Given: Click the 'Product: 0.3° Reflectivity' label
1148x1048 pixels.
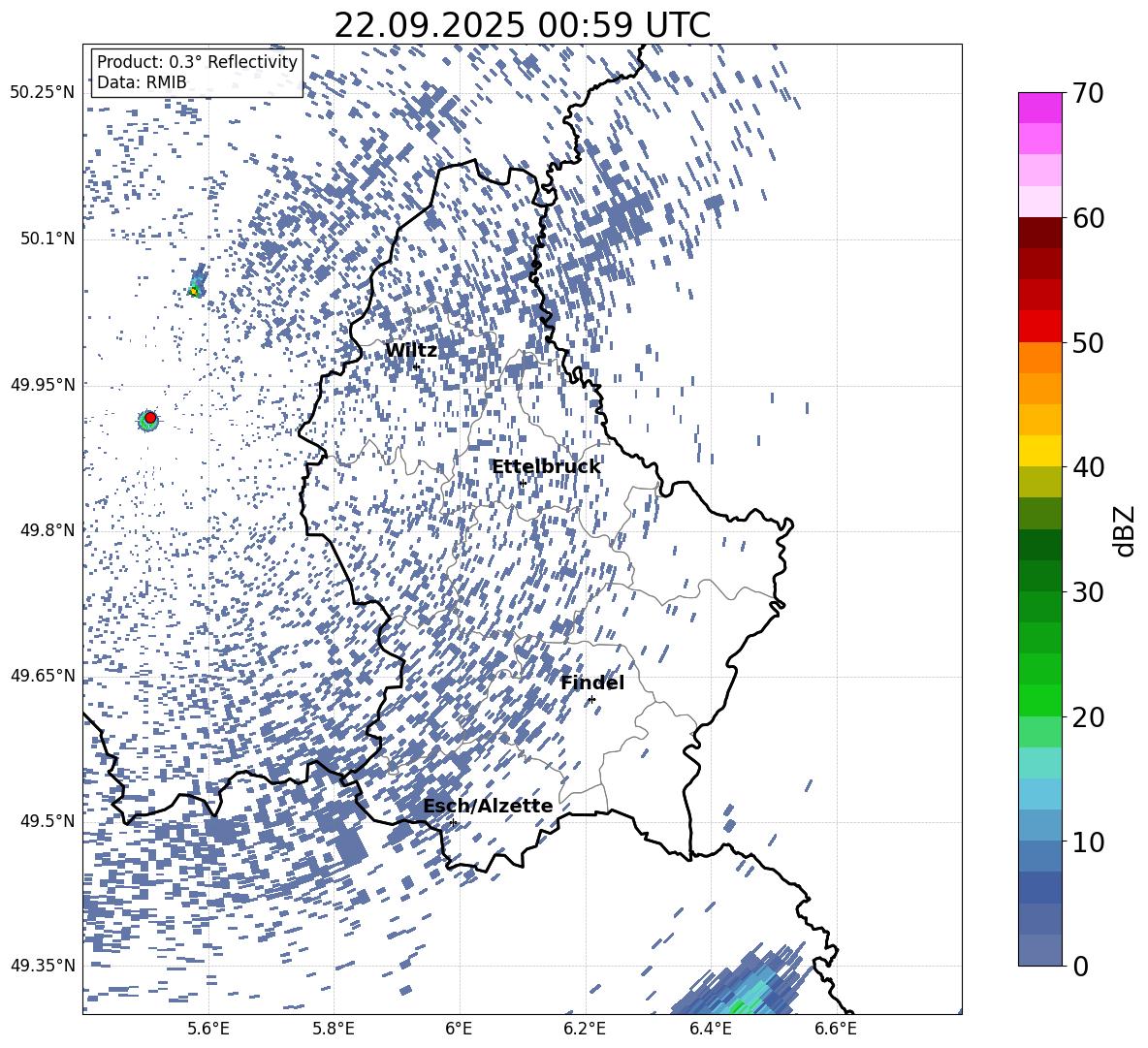Looking at the screenshot, I should [197, 61].
